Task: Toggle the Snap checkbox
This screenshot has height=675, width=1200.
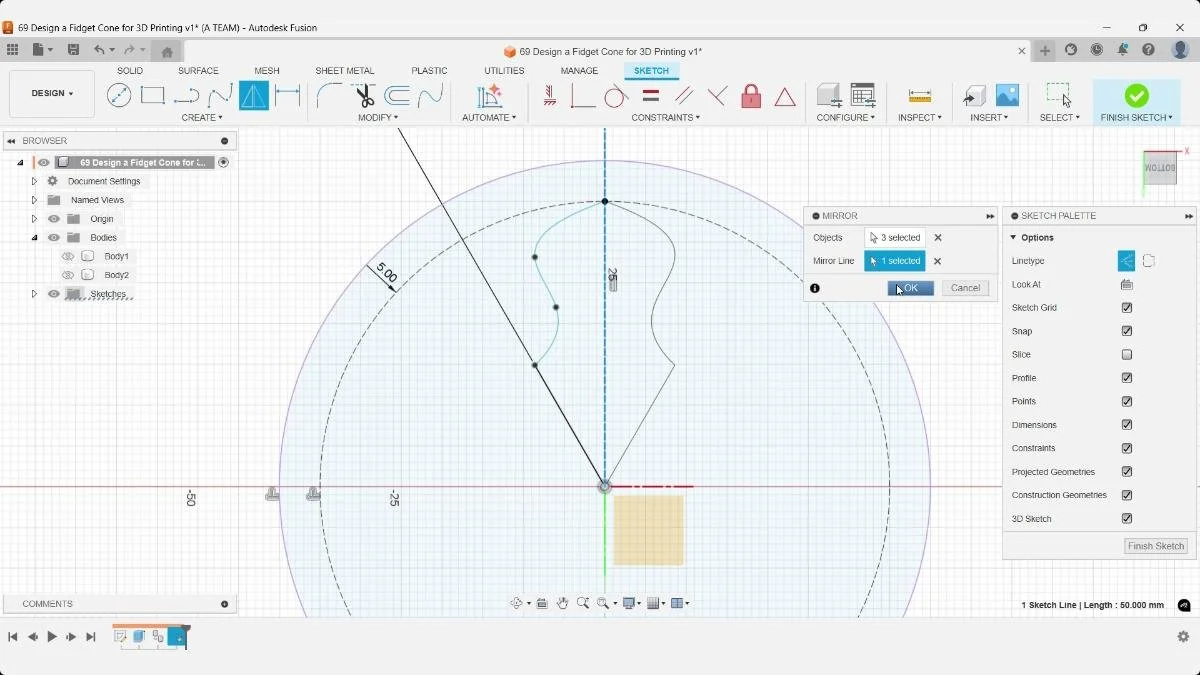Action: pyautogui.click(x=1127, y=331)
